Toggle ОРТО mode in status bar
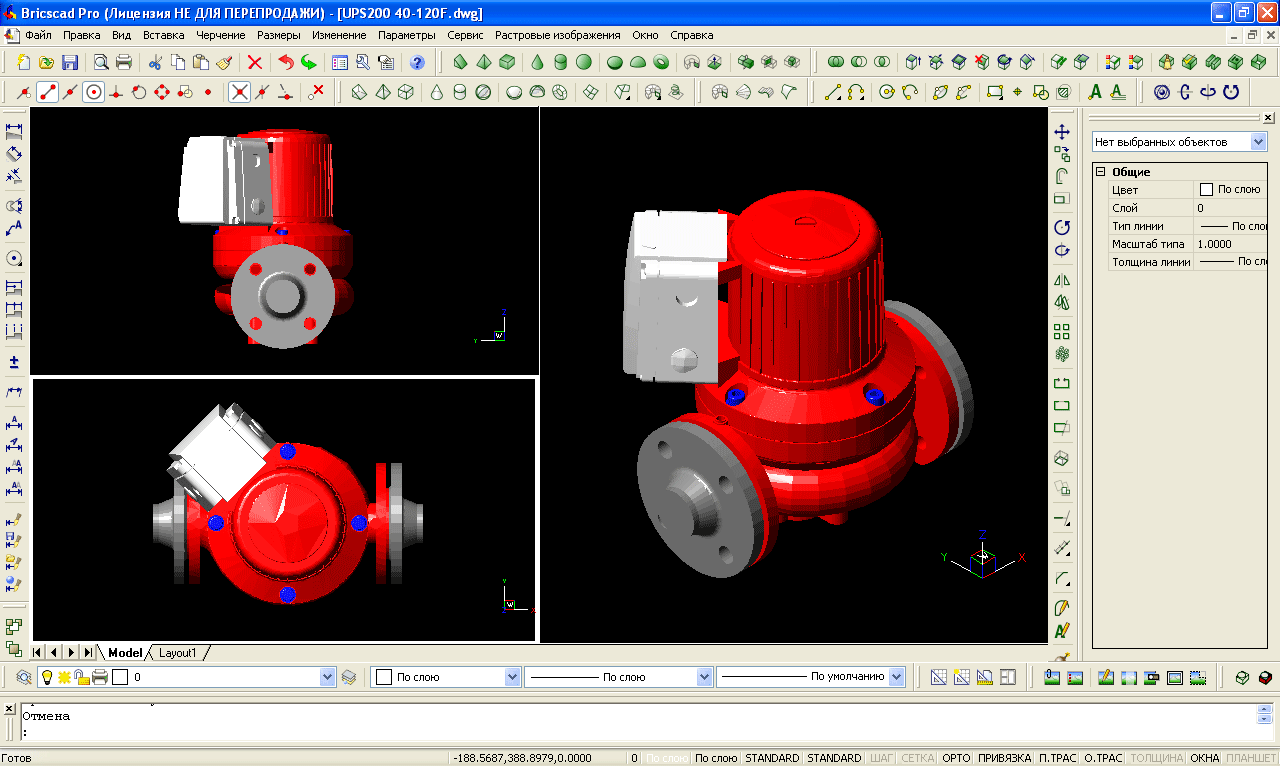 click(x=956, y=758)
